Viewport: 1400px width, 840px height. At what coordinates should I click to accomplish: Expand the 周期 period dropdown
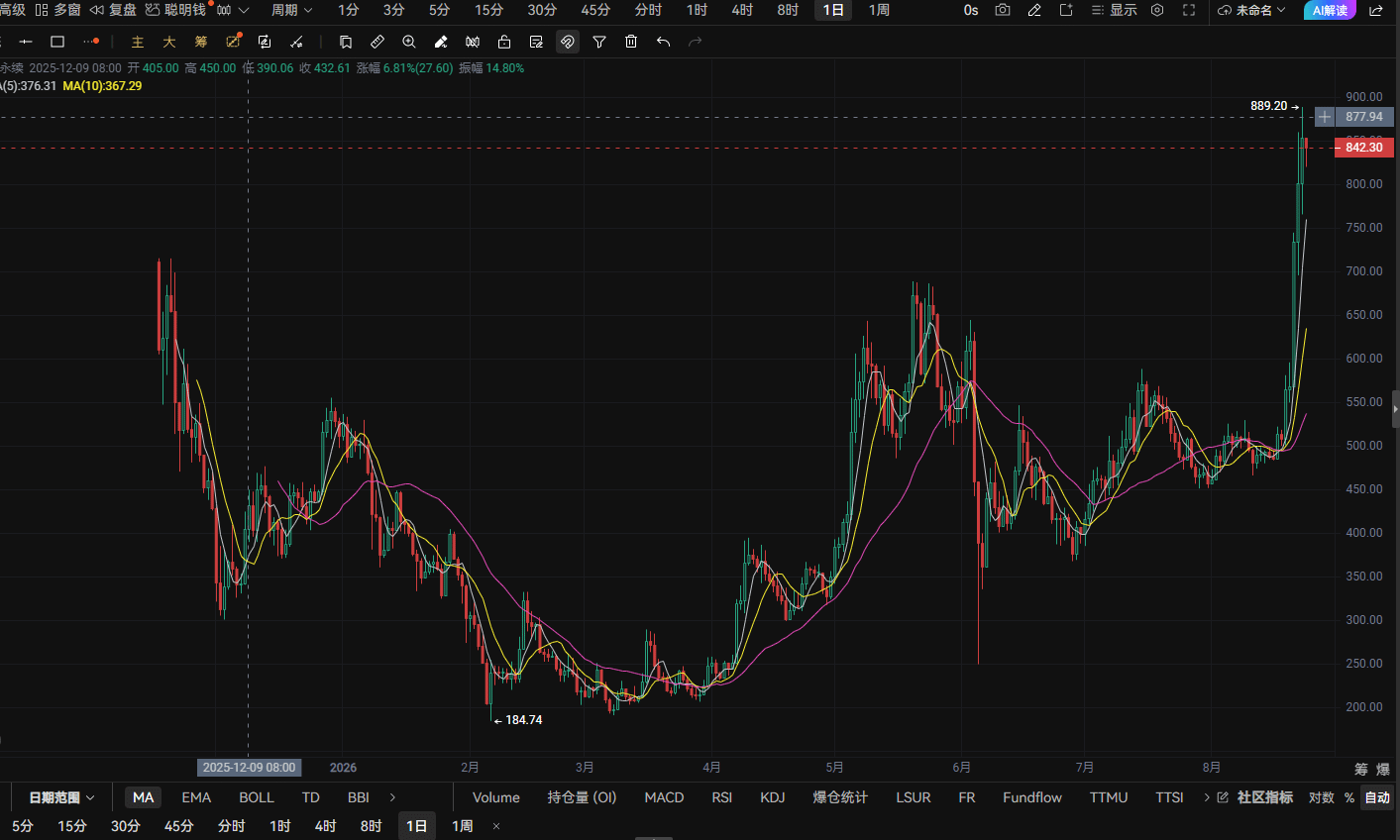[x=291, y=10]
